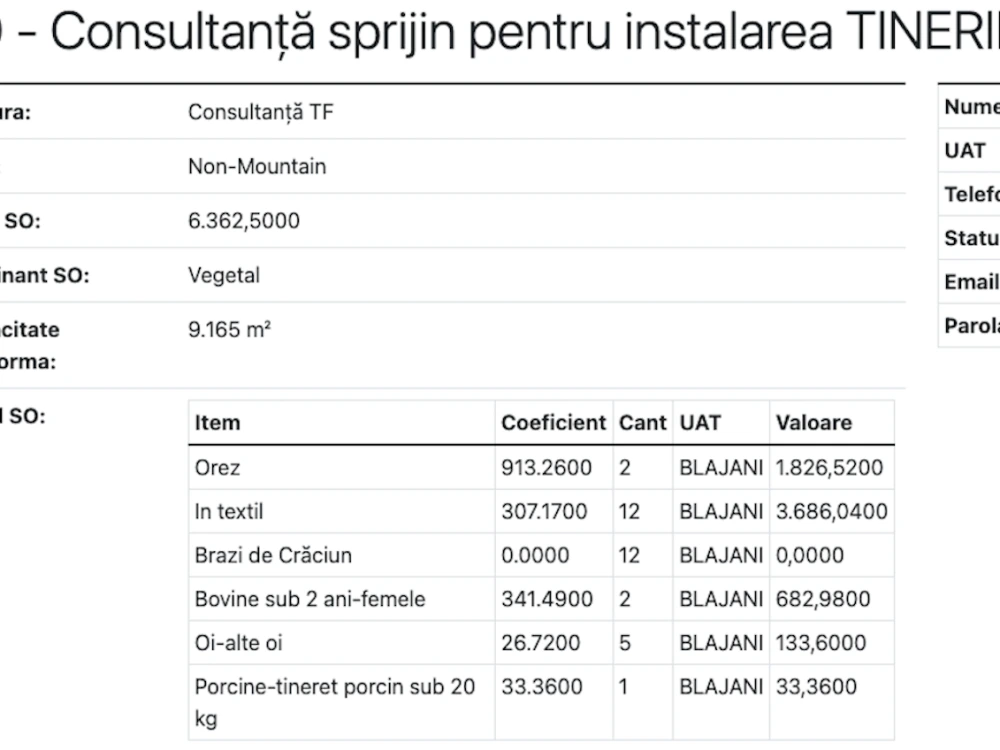1000x750 pixels.
Task: Click the coefficient 26.7200
Action: (540, 643)
